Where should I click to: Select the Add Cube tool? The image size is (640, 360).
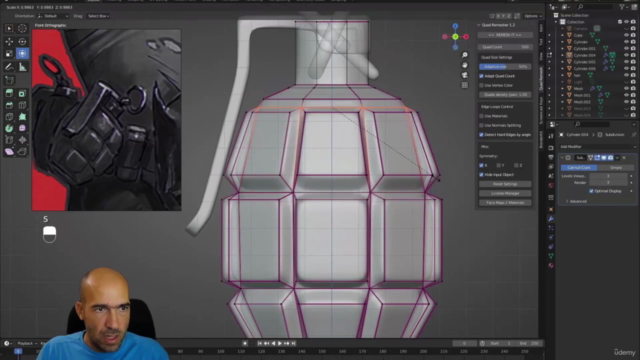[x=9, y=80]
